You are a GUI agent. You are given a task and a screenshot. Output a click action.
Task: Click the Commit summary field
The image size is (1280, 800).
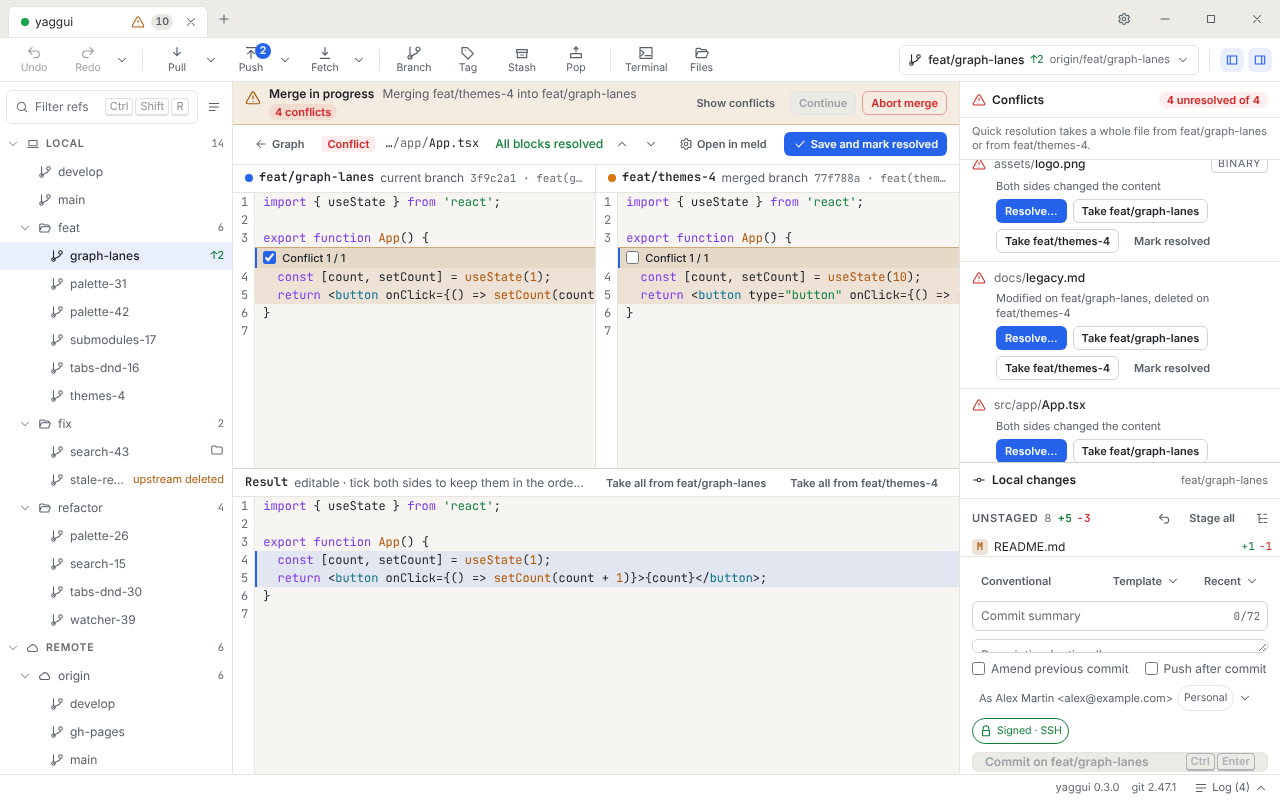coord(1120,616)
